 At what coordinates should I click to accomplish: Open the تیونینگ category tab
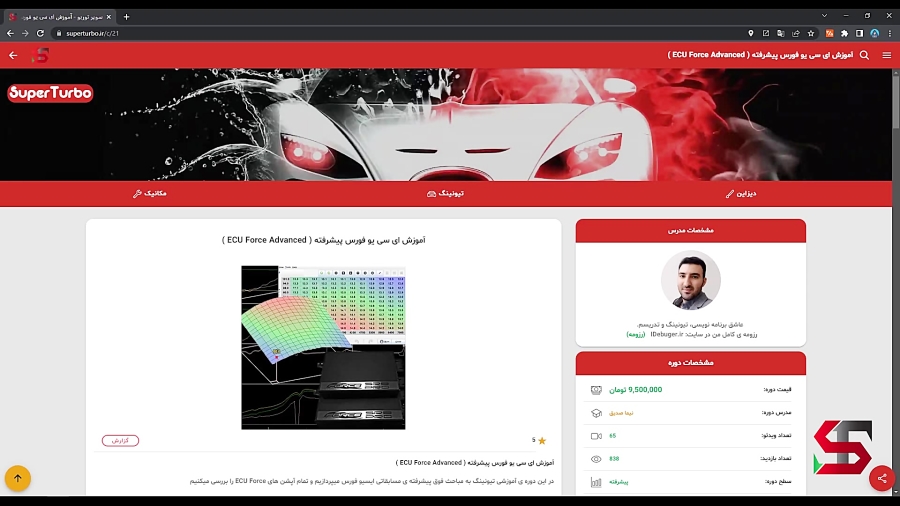(x=445, y=193)
